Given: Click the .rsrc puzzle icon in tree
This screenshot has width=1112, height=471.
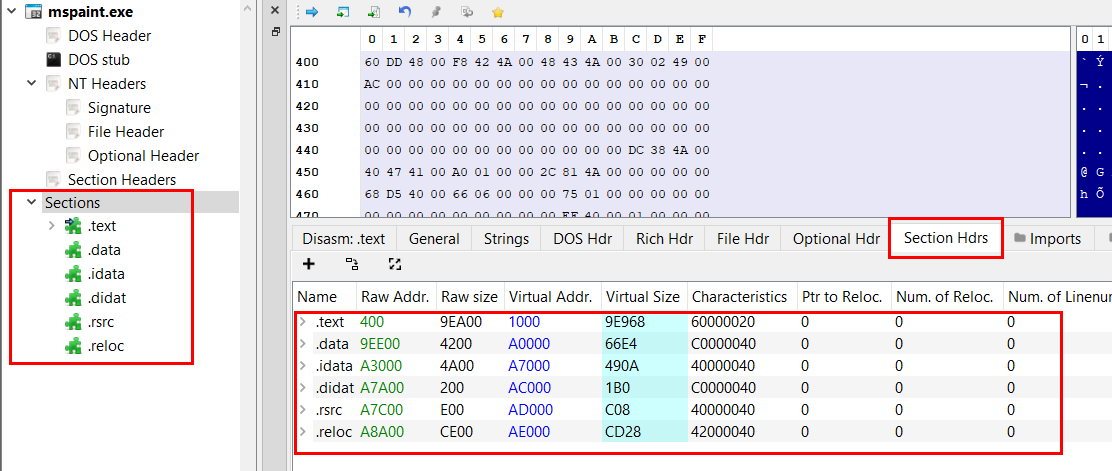Looking at the screenshot, I should pos(73,322).
